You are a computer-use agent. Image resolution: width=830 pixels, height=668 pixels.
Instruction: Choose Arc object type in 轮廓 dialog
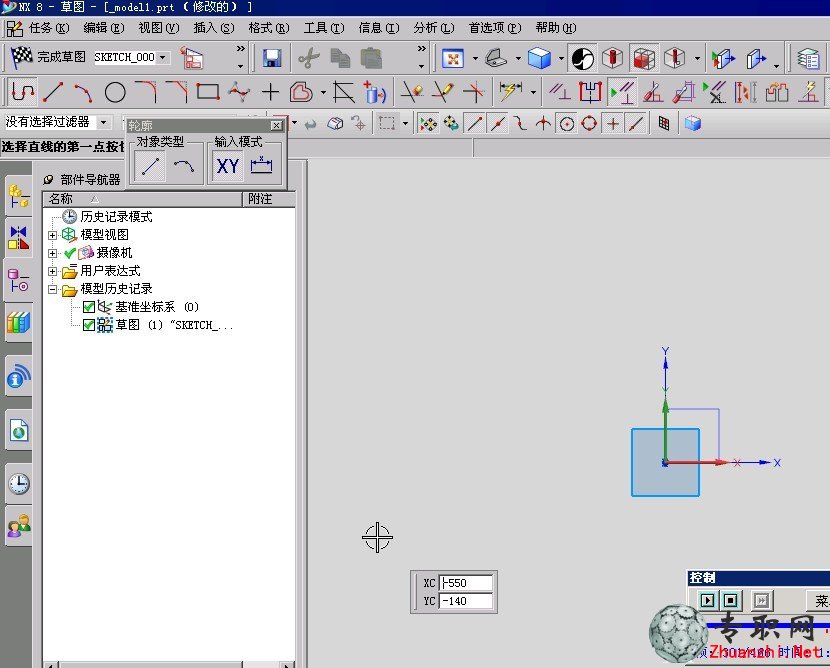(x=184, y=166)
